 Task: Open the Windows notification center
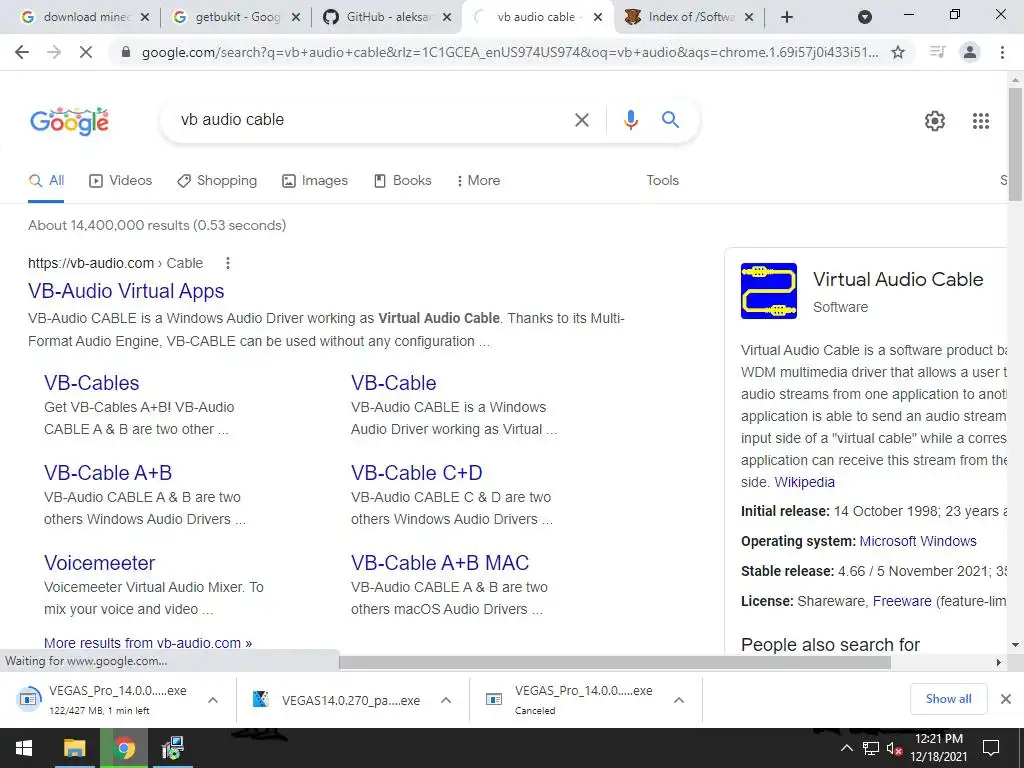991,748
